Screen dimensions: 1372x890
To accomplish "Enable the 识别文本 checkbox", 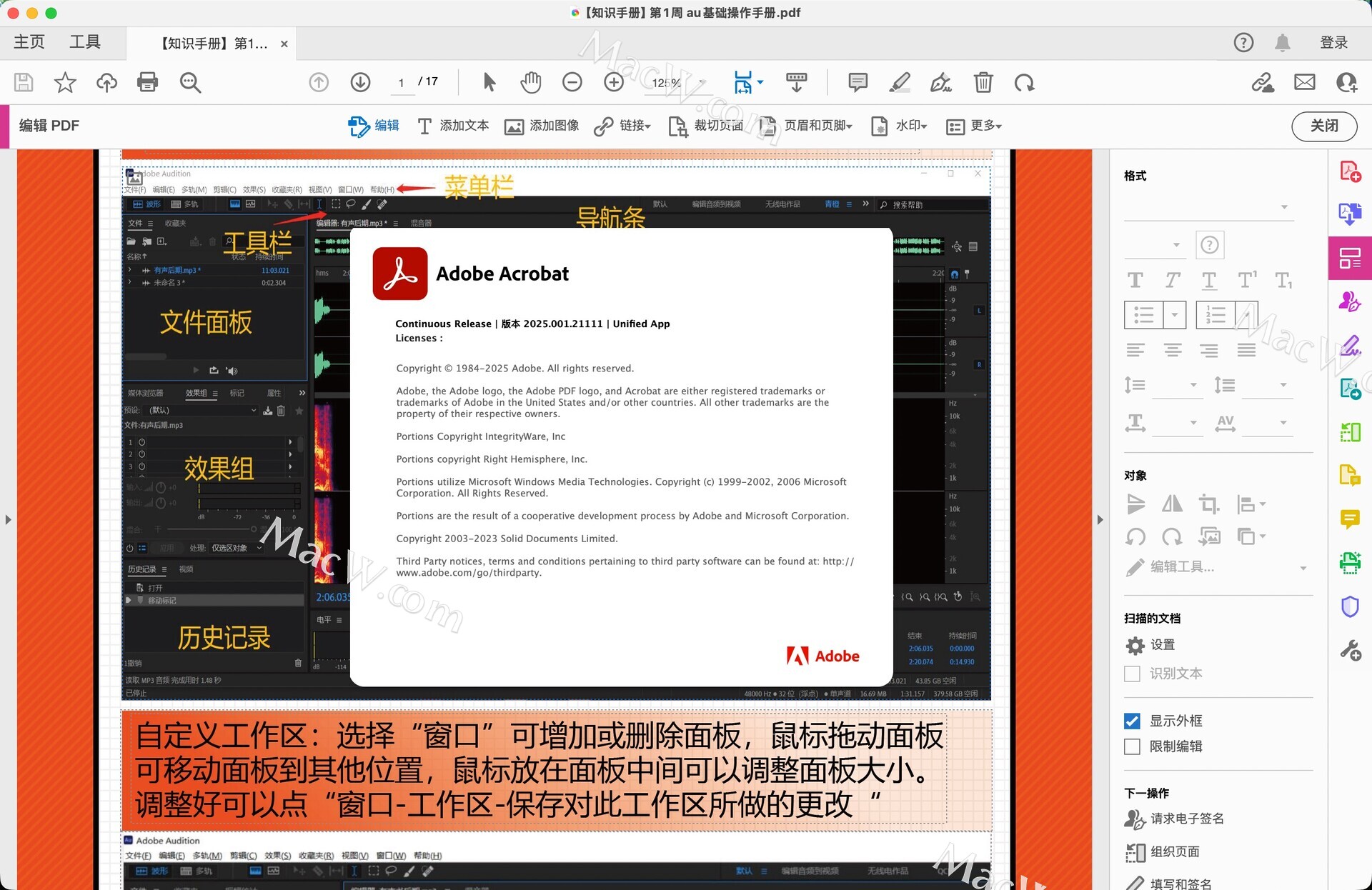I will [x=1132, y=674].
